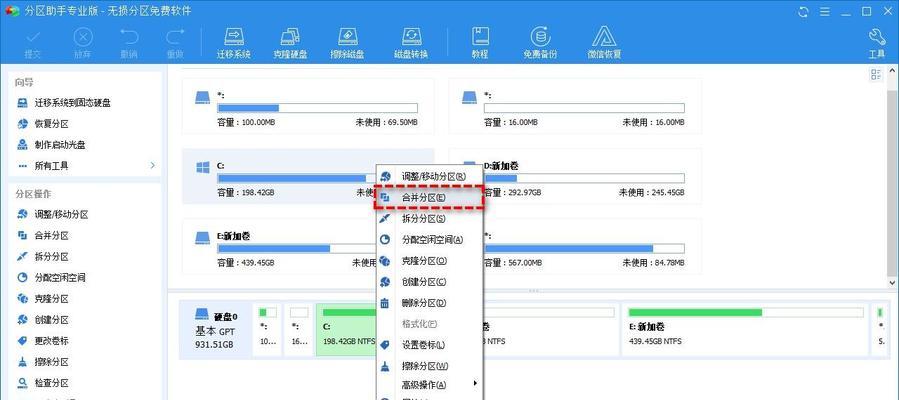Open 磁盘转换 from the toolbar

pyautogui.click(x=411, y=43)
